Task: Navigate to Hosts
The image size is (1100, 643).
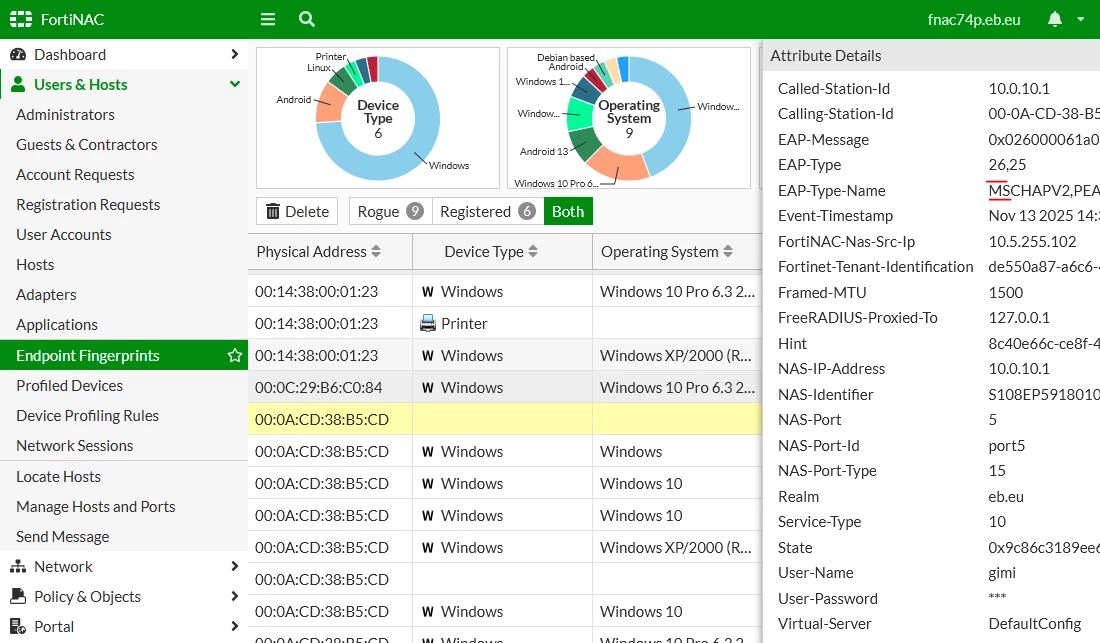Action: click(35, 265)
